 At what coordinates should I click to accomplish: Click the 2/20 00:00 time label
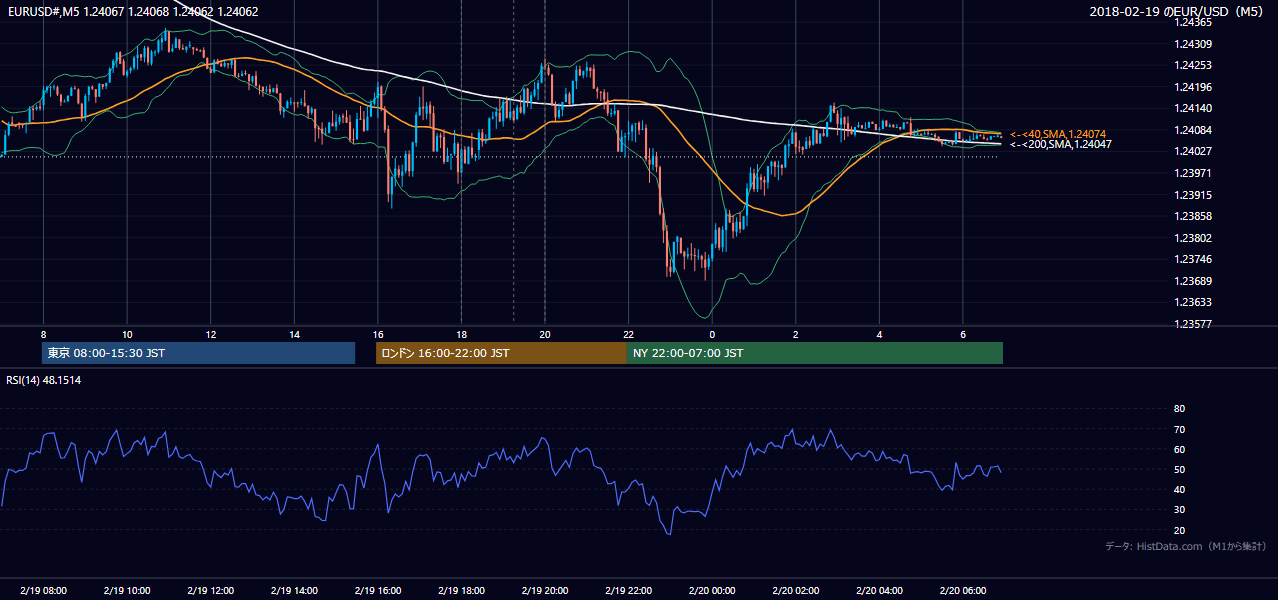point(712,591)
